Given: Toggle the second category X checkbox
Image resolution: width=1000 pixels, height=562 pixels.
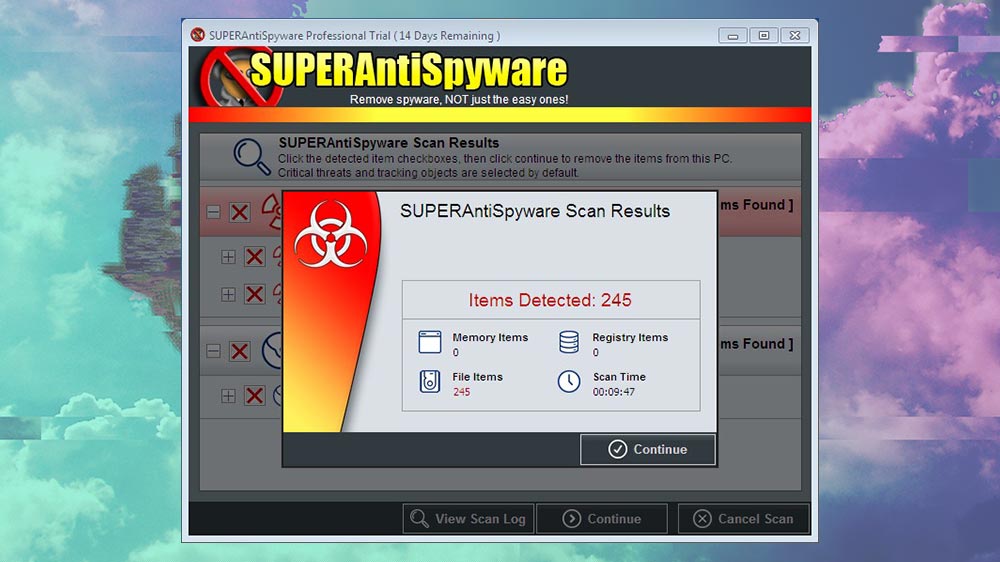Looking at the screenshot, I should (x=240, y=351).
